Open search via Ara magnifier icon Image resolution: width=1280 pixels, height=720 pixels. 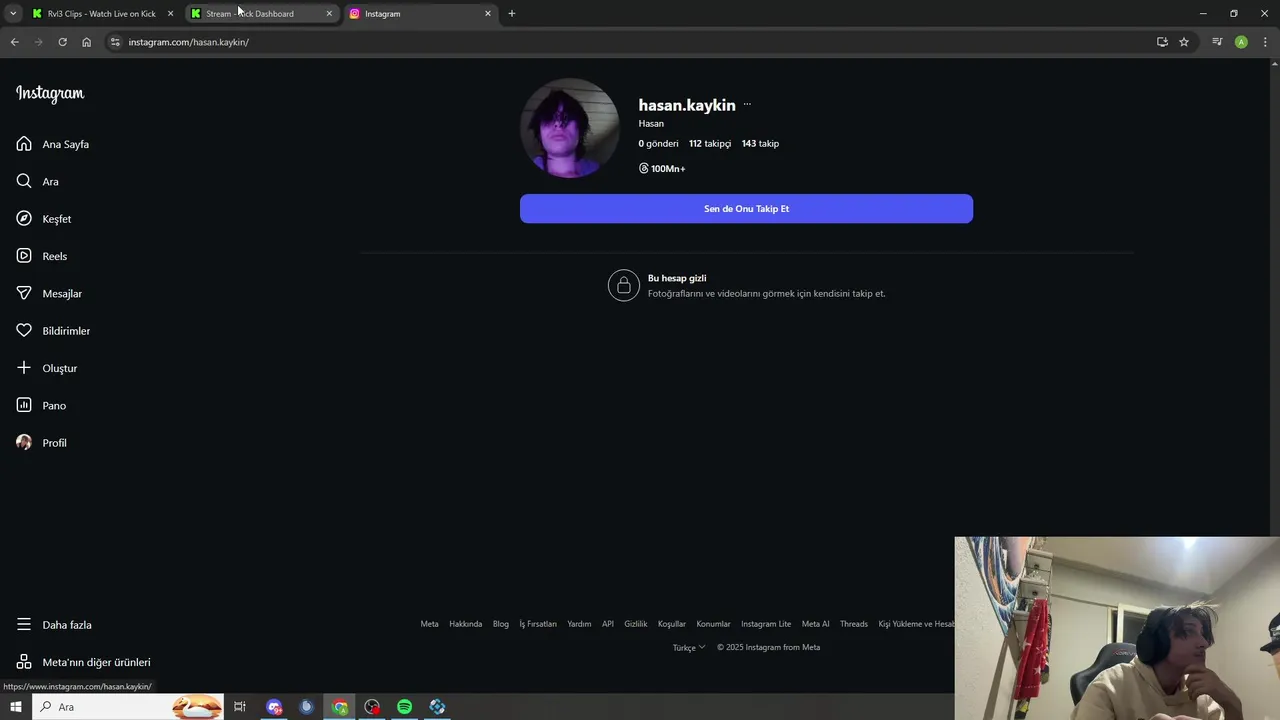click(x=24, y=181)
